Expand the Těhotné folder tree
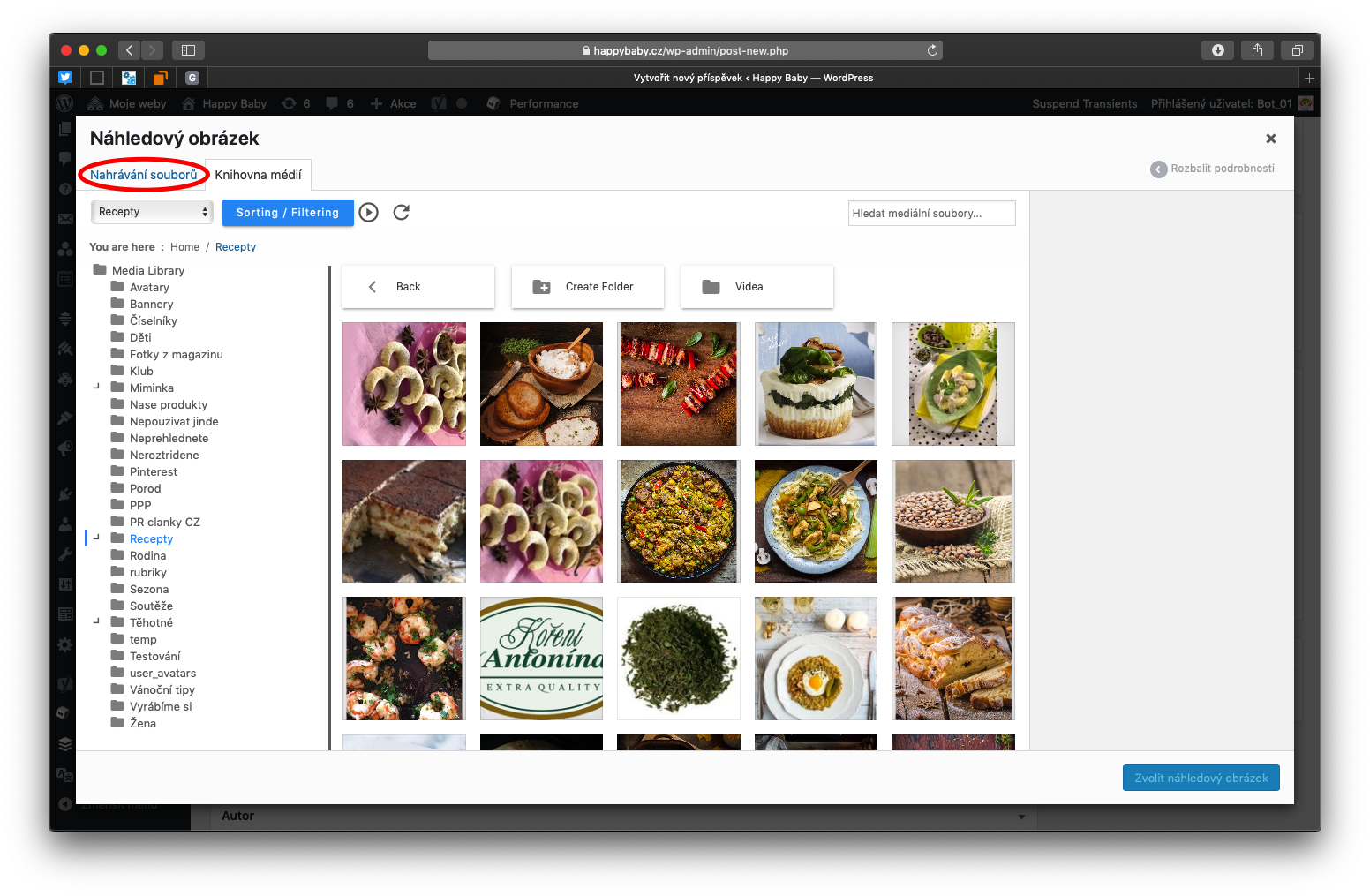The image size is (1370, 896). tap(96, 622)
